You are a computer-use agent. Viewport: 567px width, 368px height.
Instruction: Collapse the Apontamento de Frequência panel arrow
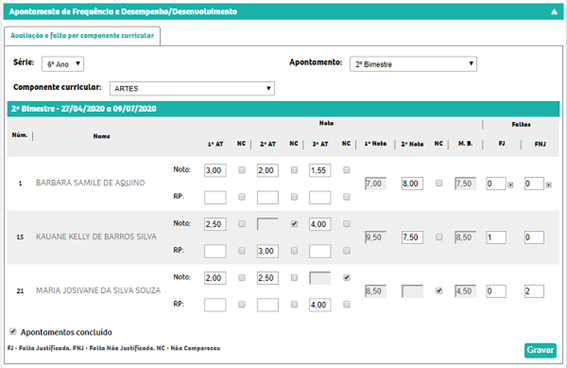click(x=554, y=12)
